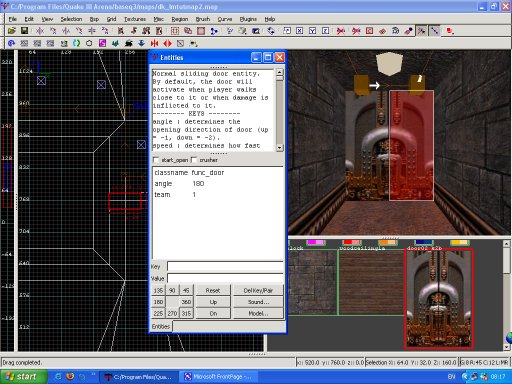
Task: Click the green-blue brackets patch icon
Action: coord(76,43)
